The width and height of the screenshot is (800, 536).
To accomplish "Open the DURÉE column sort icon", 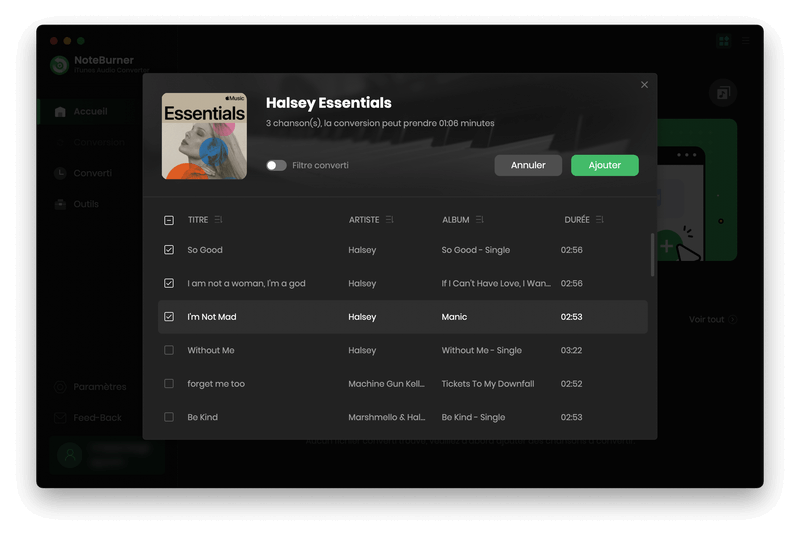I will click(x=599, y=219).
